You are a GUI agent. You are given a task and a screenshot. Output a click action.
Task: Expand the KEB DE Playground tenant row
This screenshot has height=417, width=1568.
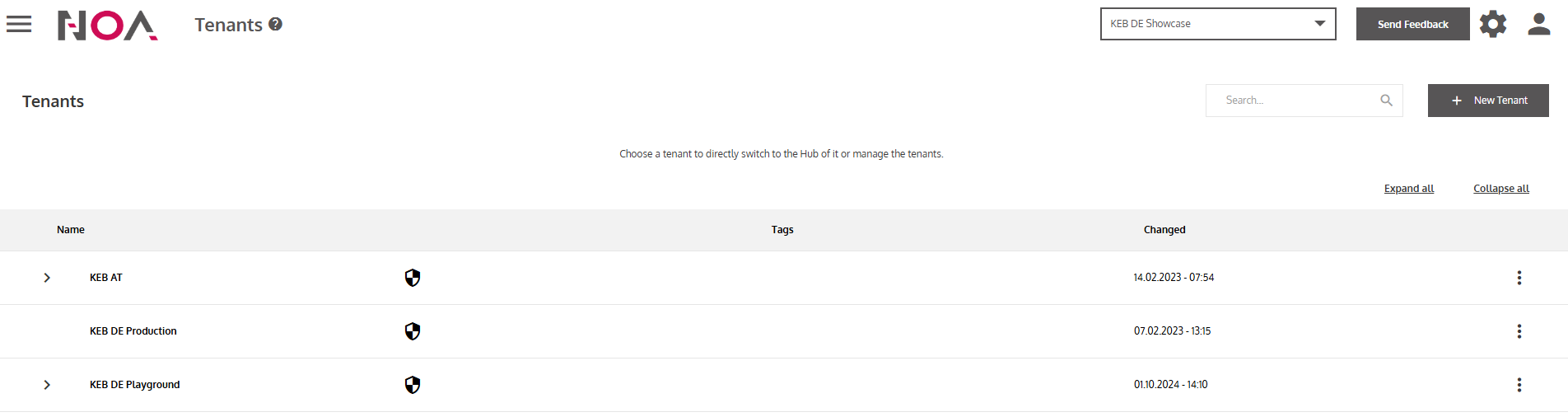pos(47,385)
